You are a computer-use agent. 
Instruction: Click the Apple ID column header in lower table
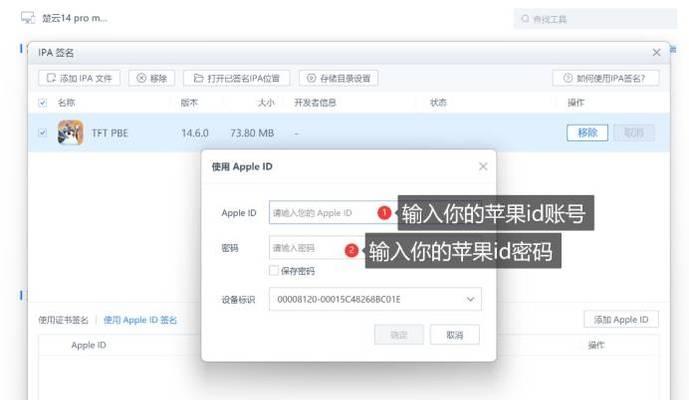point(89,345)
